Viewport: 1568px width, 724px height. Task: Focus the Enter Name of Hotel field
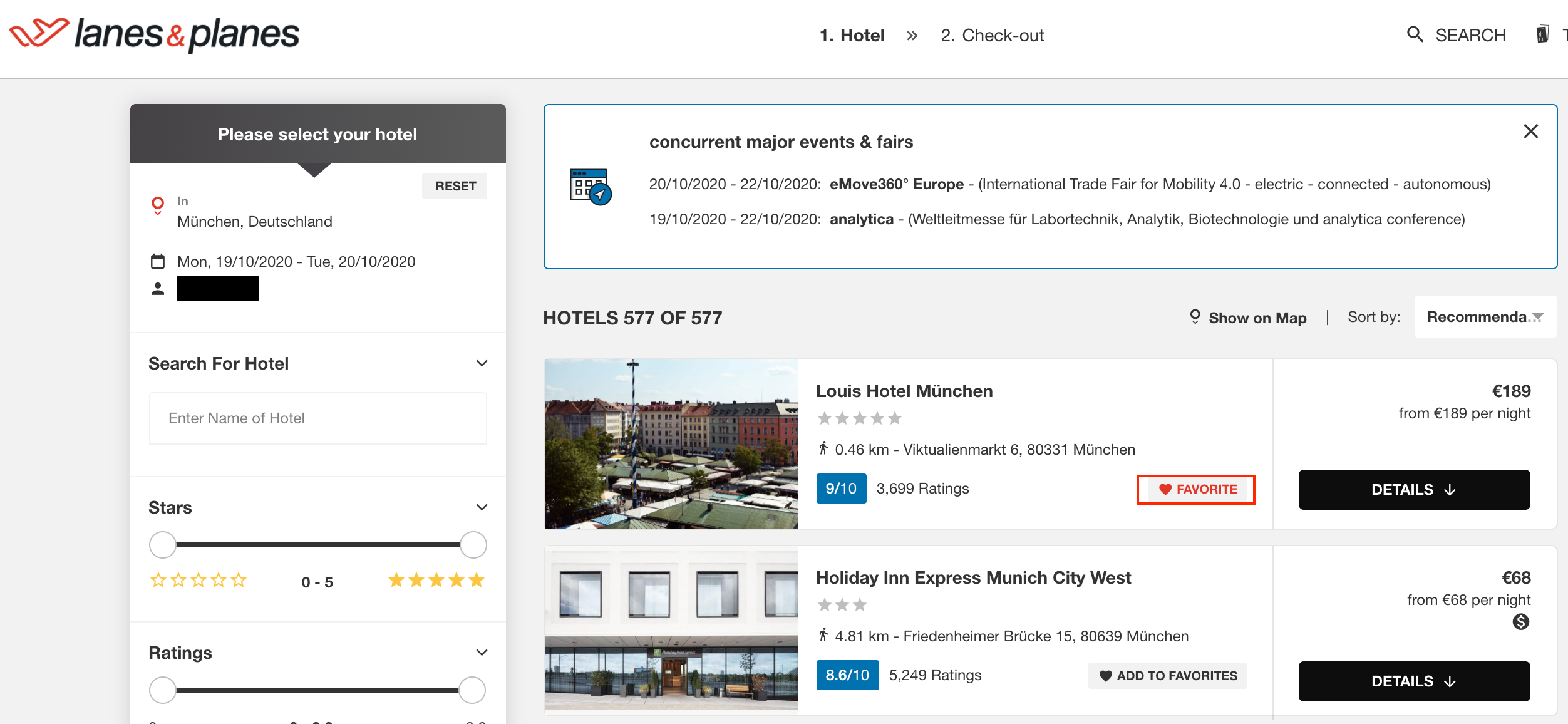pos(318,418)
